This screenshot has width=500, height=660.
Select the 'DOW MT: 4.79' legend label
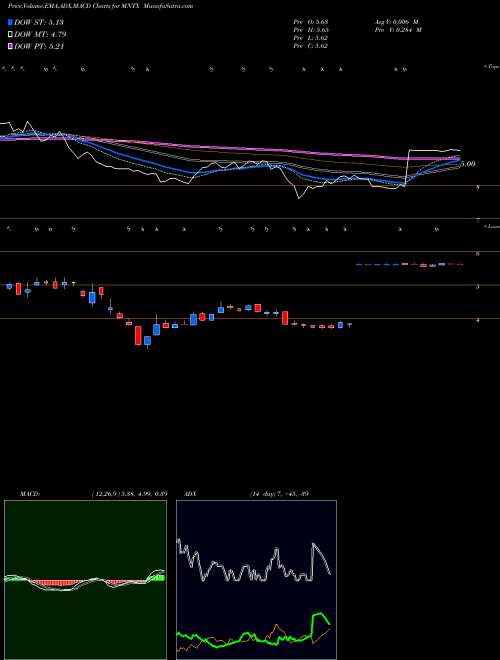(x=40, y=35)
